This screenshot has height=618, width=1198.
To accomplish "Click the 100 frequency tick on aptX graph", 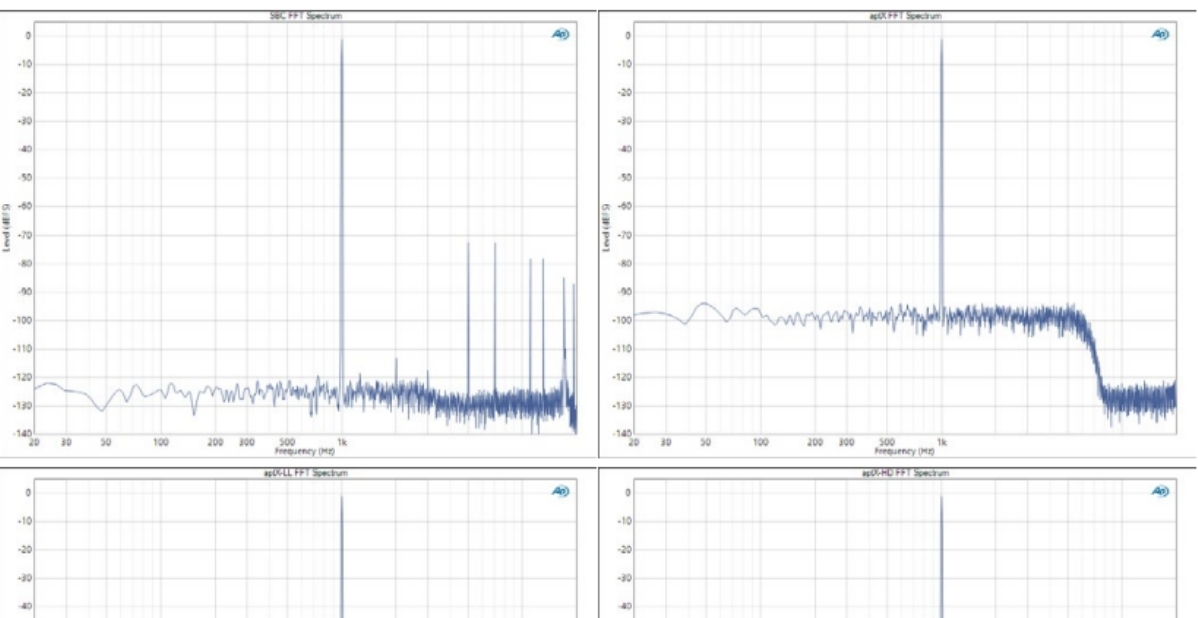I will pos(760,442).
